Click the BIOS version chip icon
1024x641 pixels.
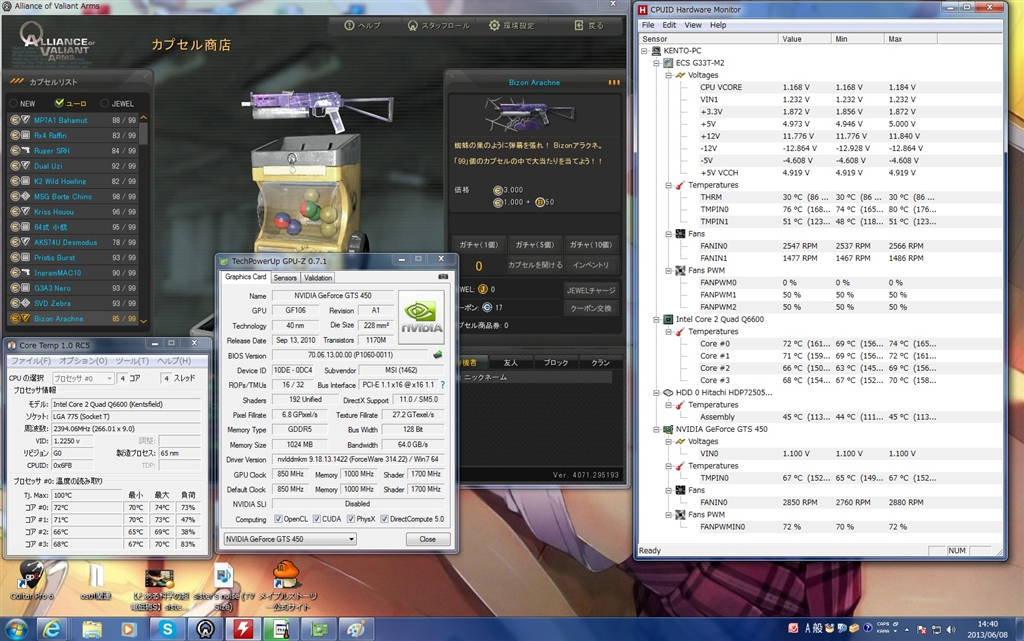point(437,355)
